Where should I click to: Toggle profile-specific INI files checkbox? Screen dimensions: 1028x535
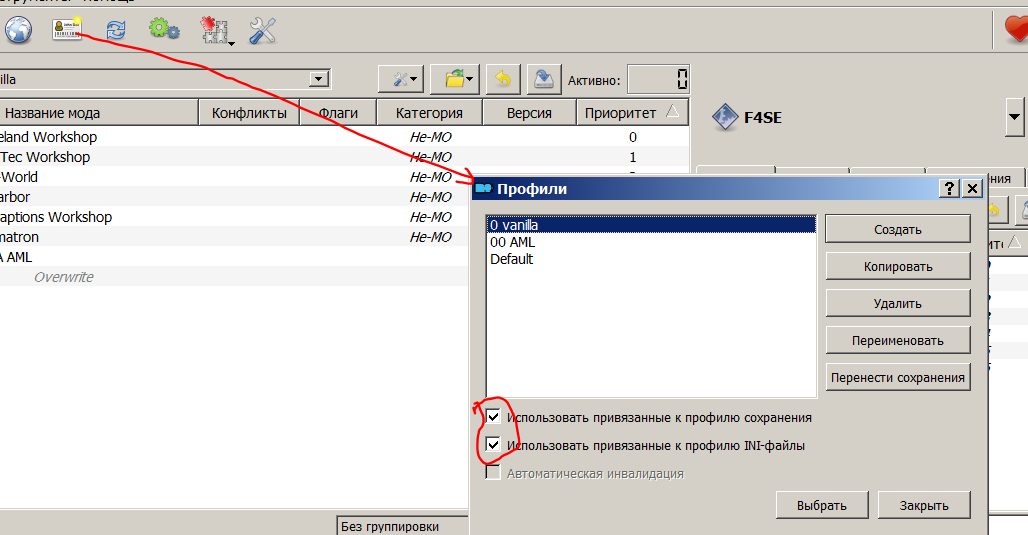coord(493,445)
